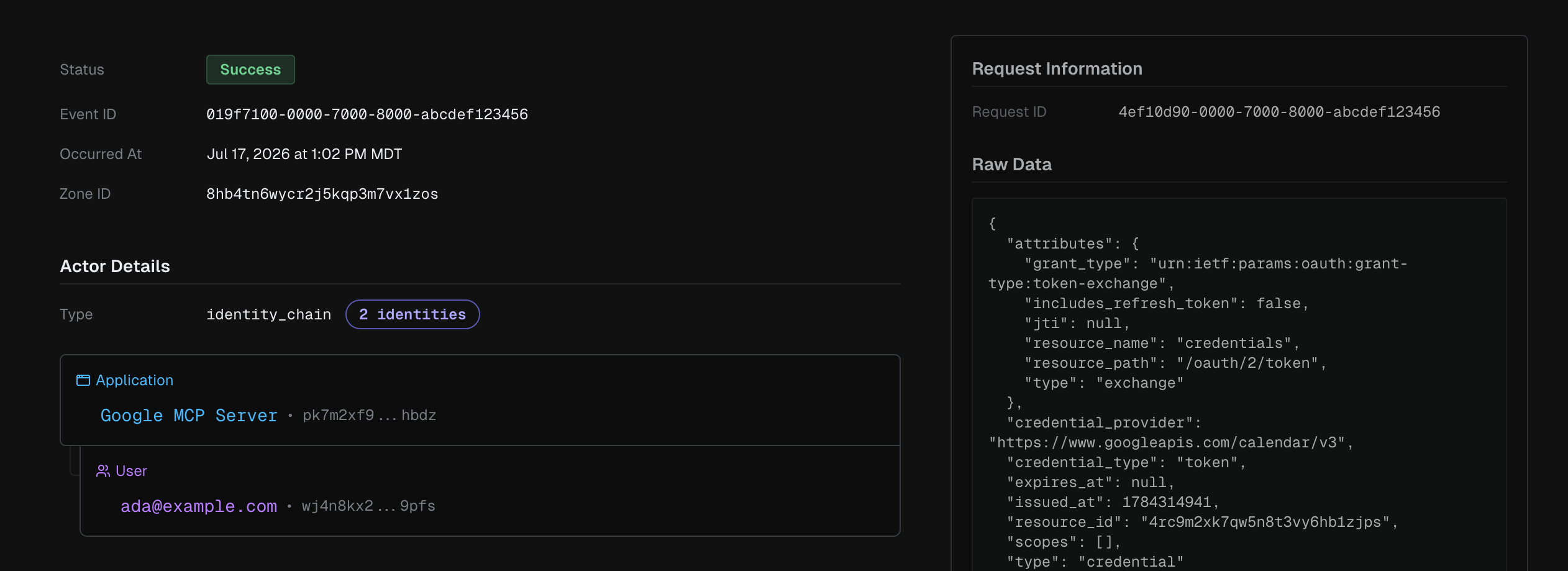Select the Zone ID value 8hb4tn6wycr2j5kqp3m7vx1zos

[322, 194]
